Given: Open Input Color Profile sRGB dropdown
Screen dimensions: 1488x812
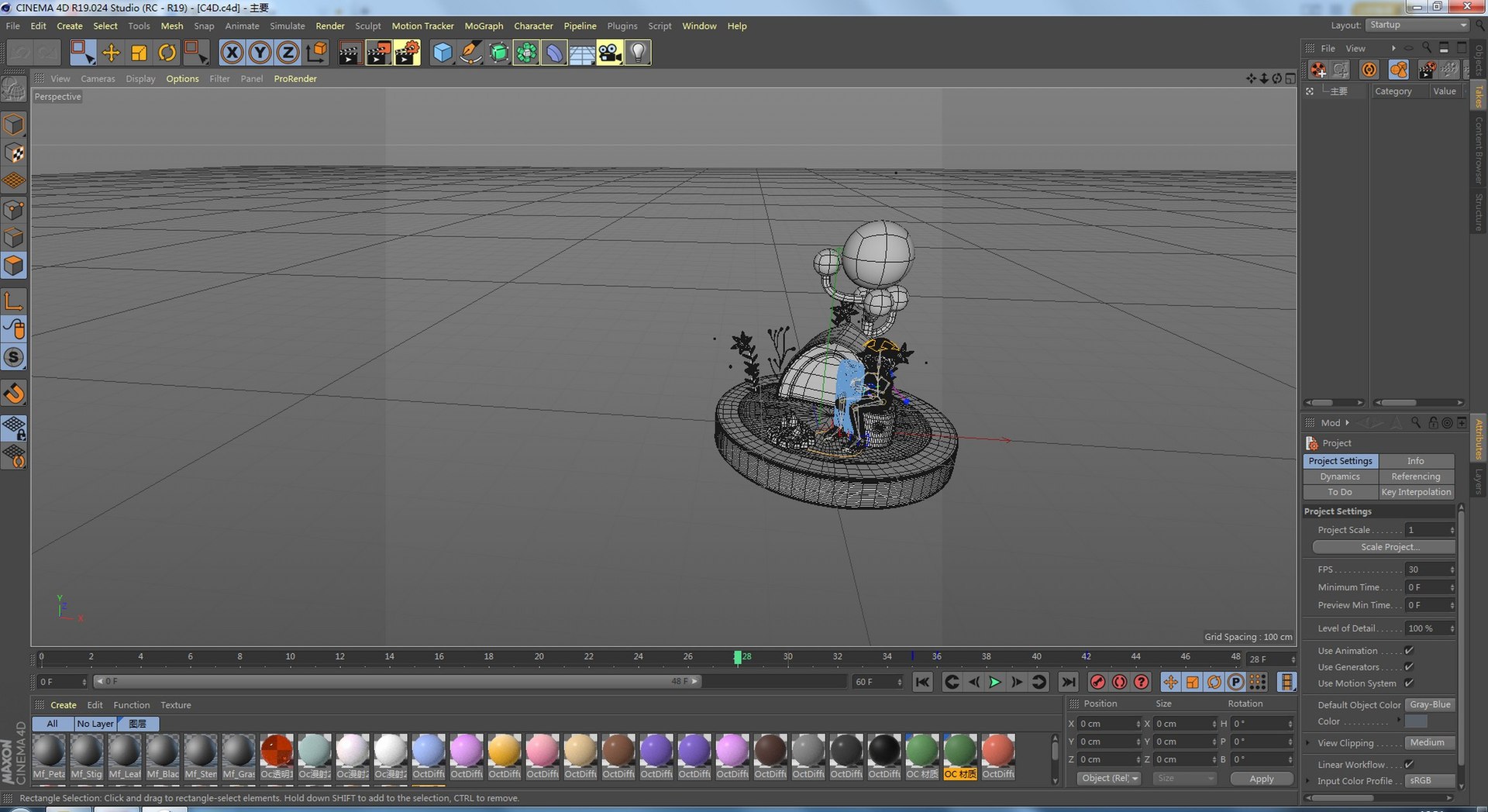Looking at the screenshot, I should pos(1431,781).
